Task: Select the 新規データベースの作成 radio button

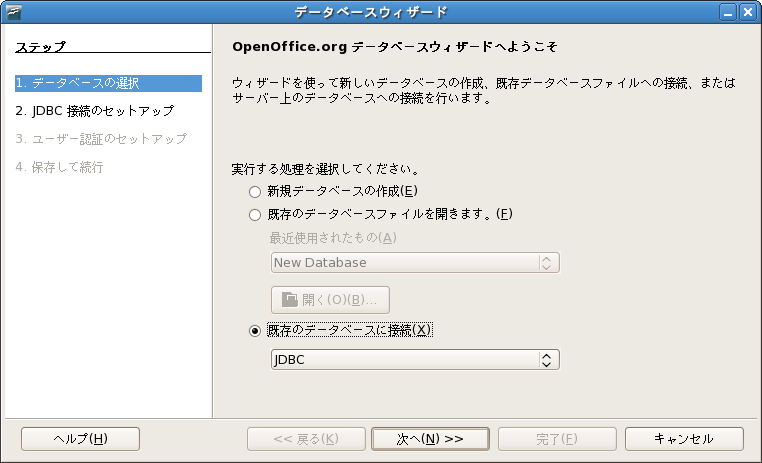Action: pos(255,192)
